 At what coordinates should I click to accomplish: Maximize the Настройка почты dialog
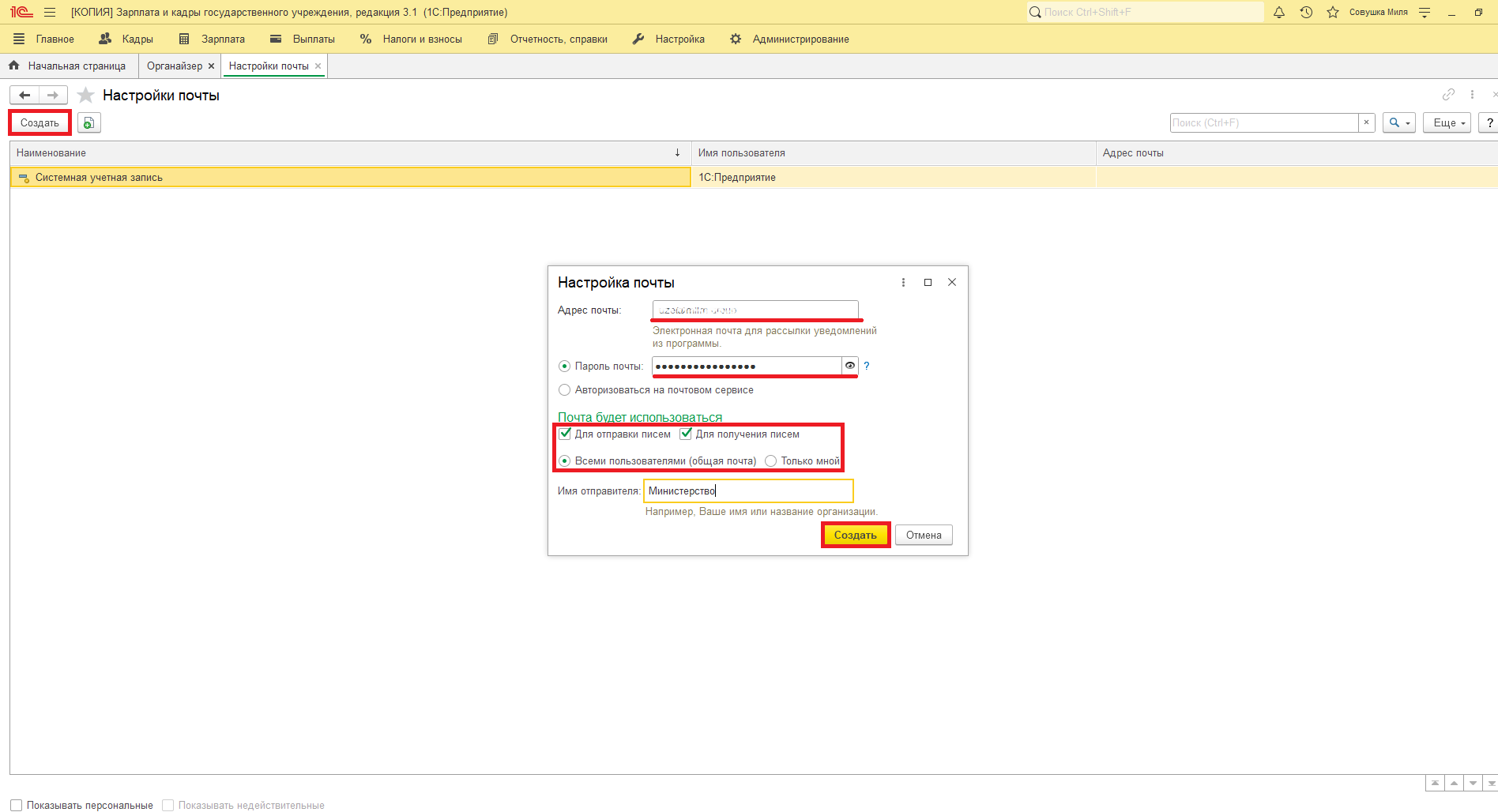pos(928,283)
